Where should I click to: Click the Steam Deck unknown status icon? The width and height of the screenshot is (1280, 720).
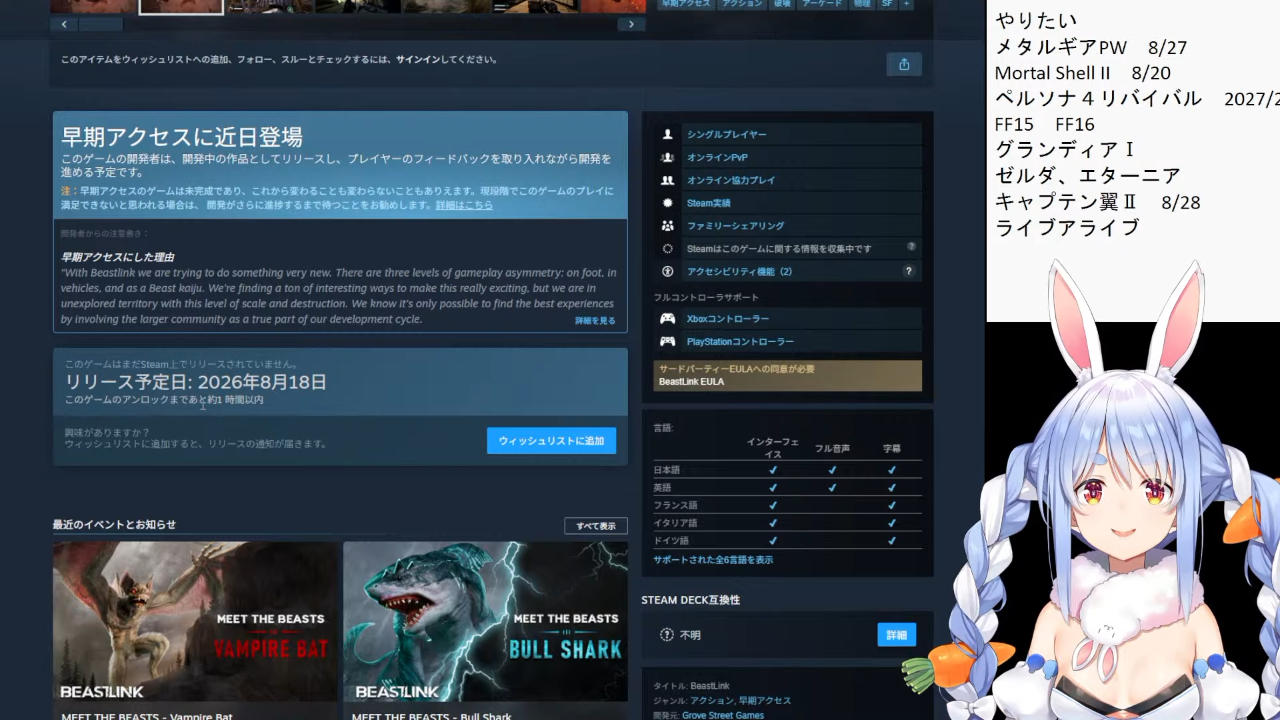[667, 635]
